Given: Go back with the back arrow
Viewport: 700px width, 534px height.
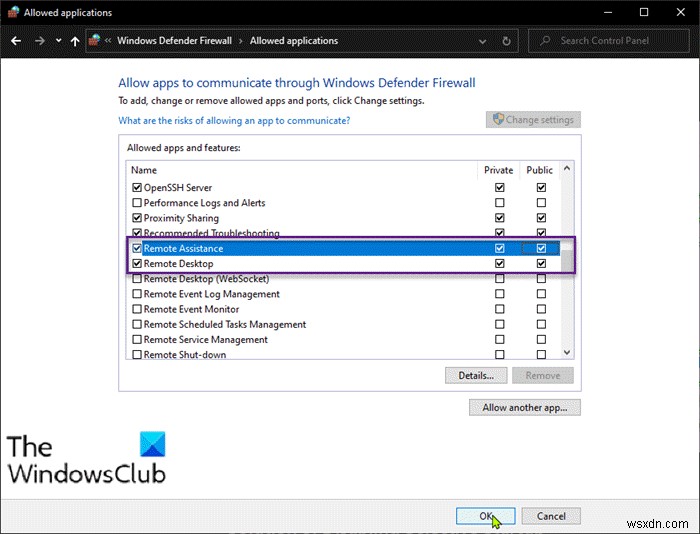Looking at the screenshot, I should 16,41.
